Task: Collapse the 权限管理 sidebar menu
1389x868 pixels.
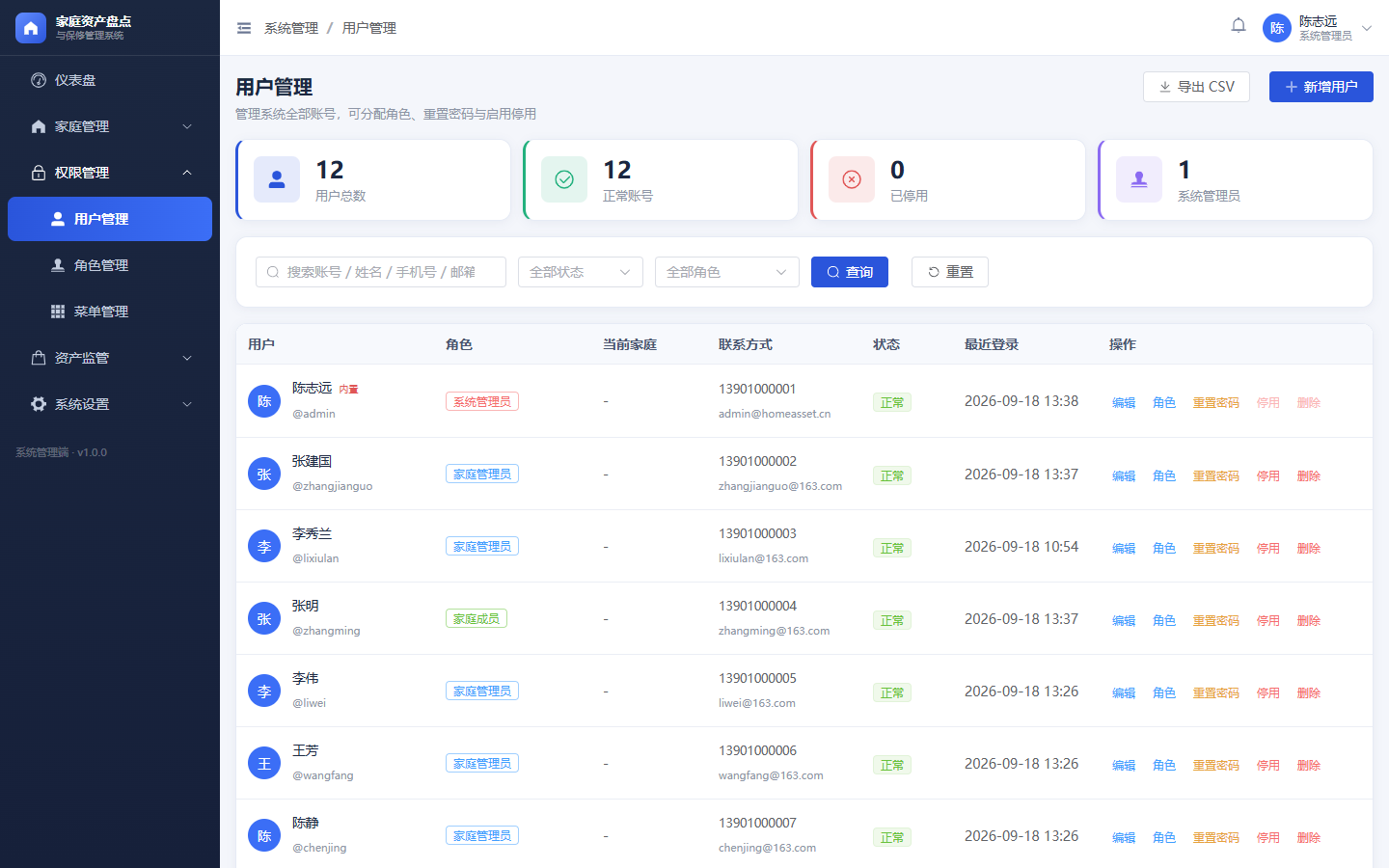Action: click(x=110, y=173)
